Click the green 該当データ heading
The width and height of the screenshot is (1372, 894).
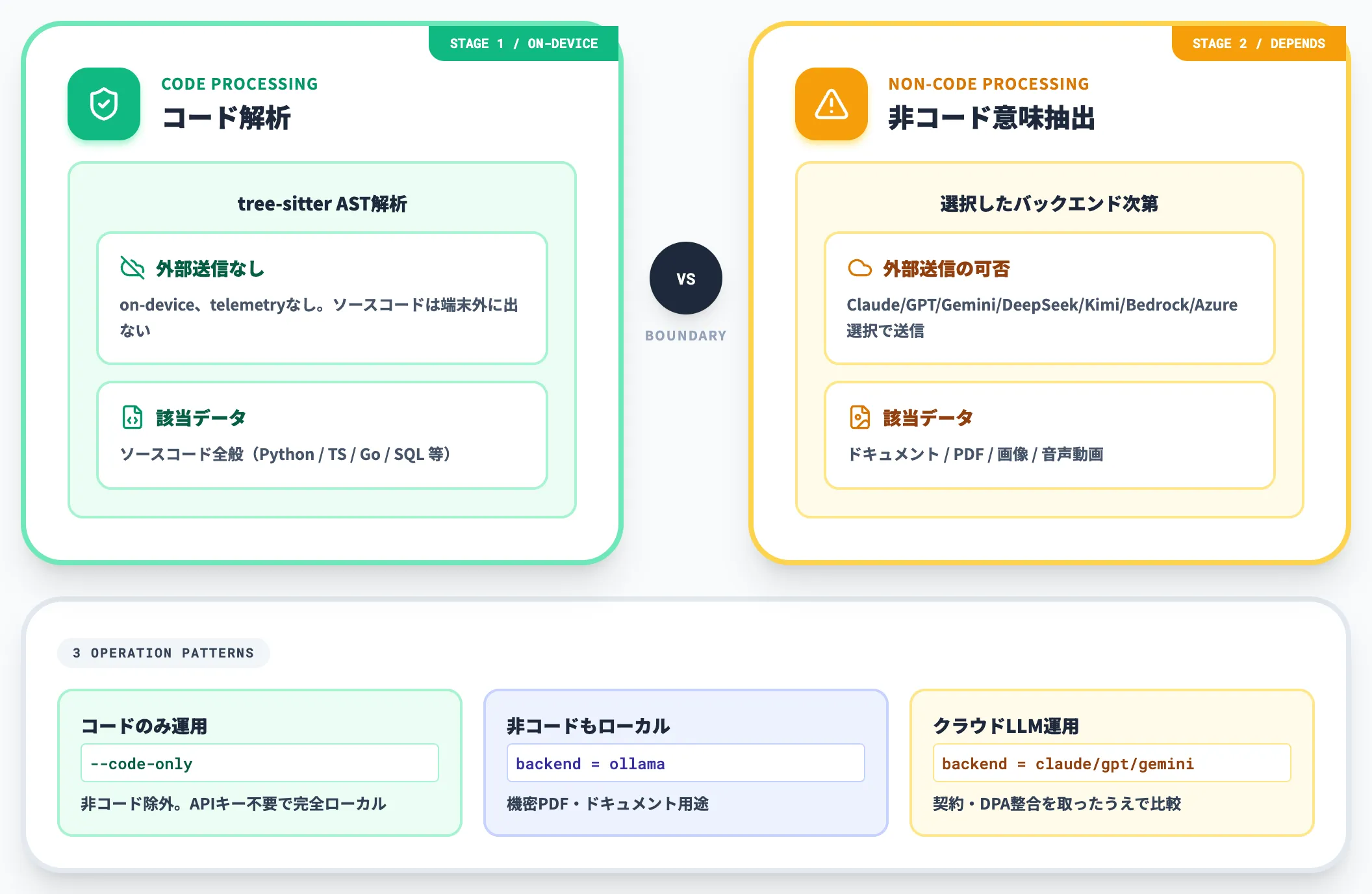point(201,418)
